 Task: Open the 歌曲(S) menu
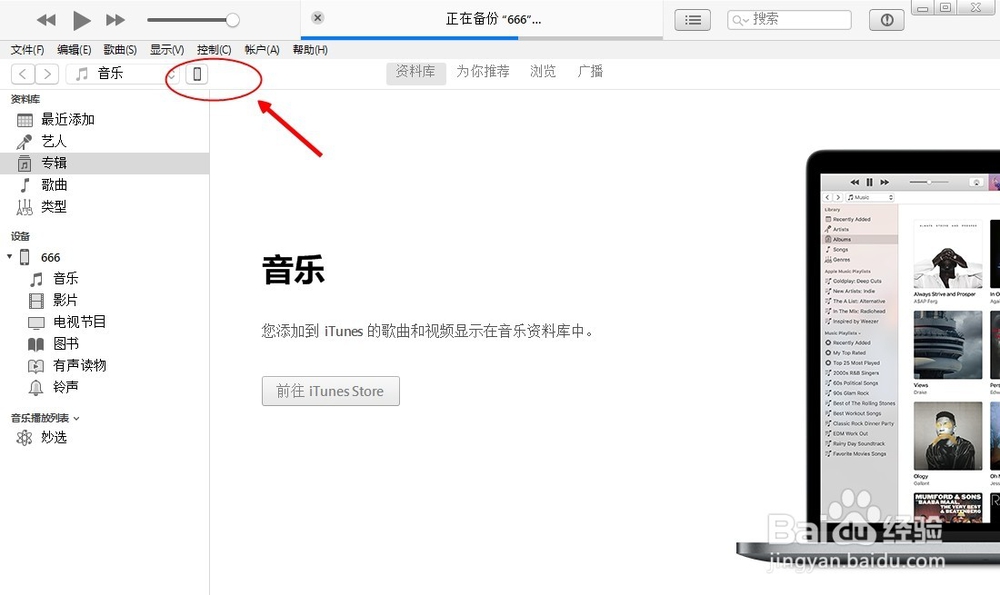coord(120,50)
